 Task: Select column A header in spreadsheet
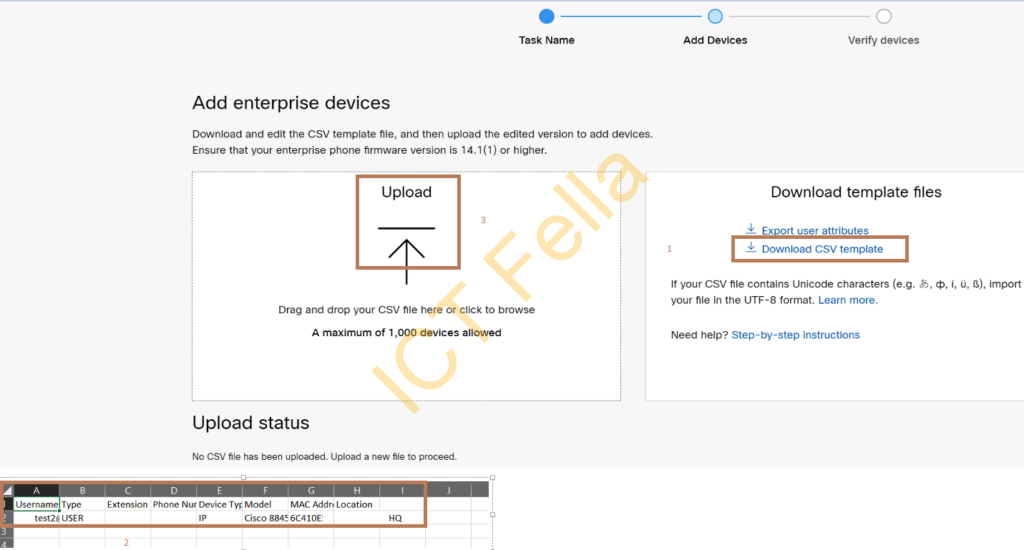(x=37, y=490)
